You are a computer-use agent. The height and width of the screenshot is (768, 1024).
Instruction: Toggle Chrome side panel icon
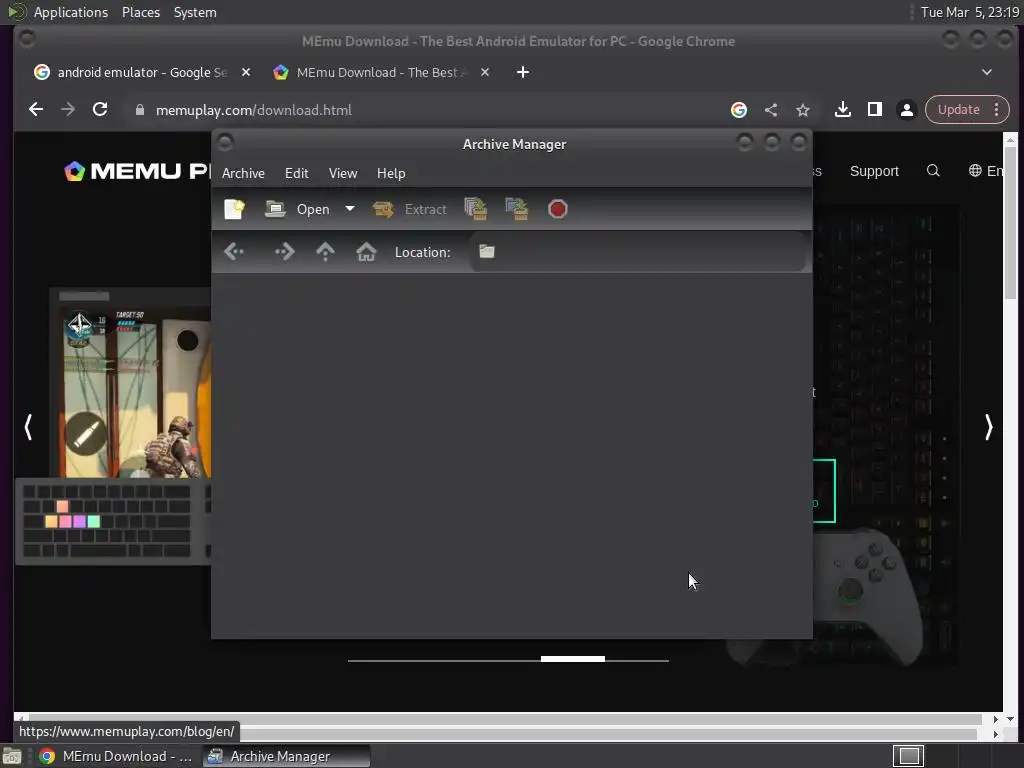click(874, 110)
